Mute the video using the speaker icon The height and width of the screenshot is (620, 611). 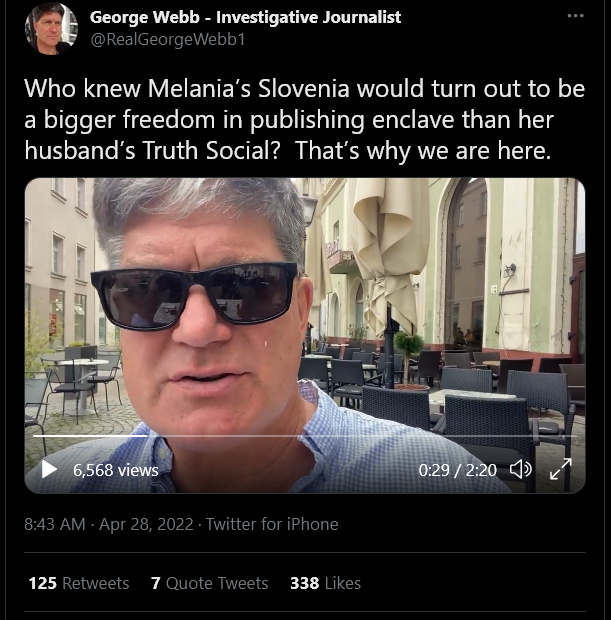520,469
